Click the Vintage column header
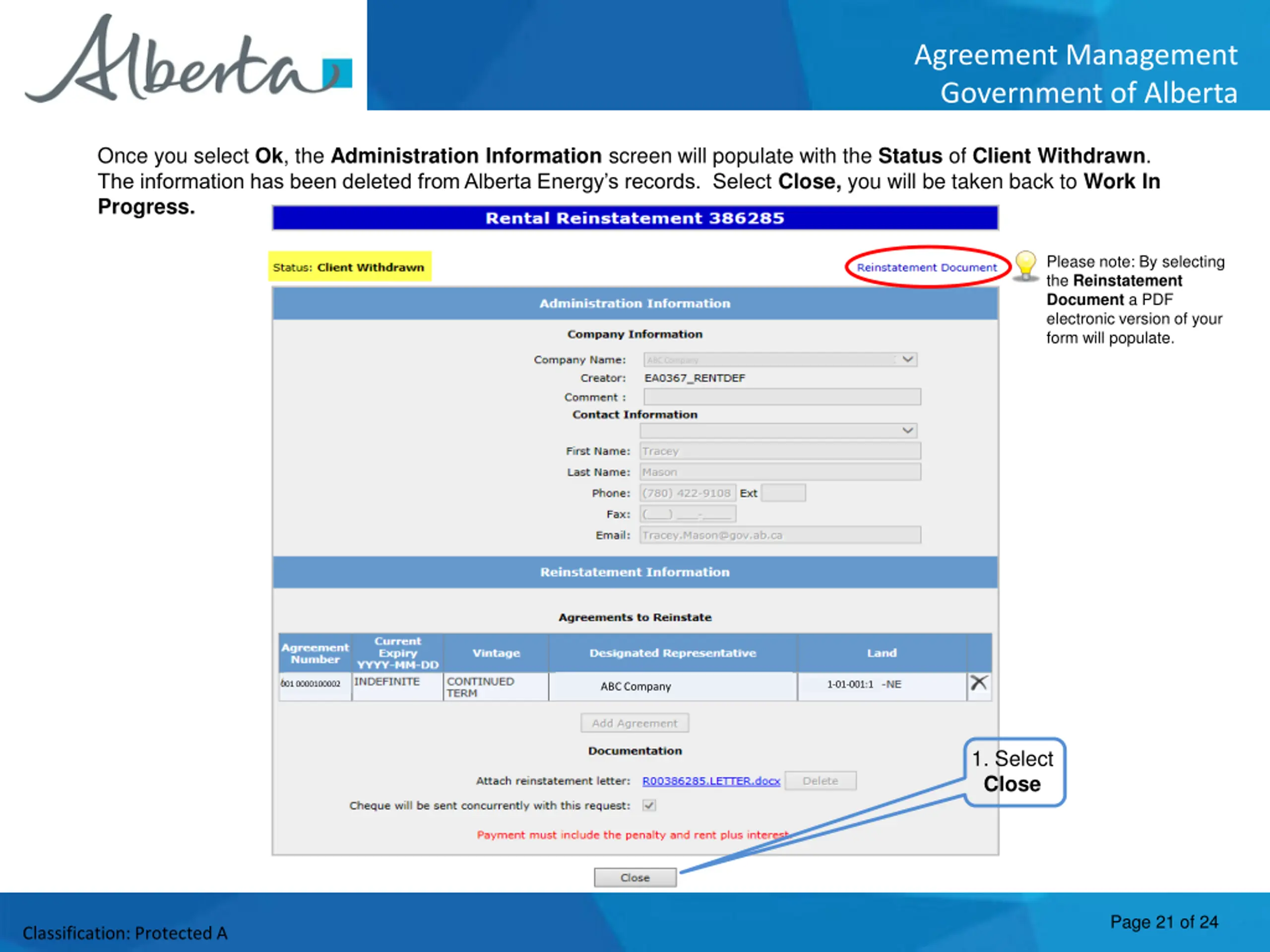The image size is (1270, 952). click(496, 653)
